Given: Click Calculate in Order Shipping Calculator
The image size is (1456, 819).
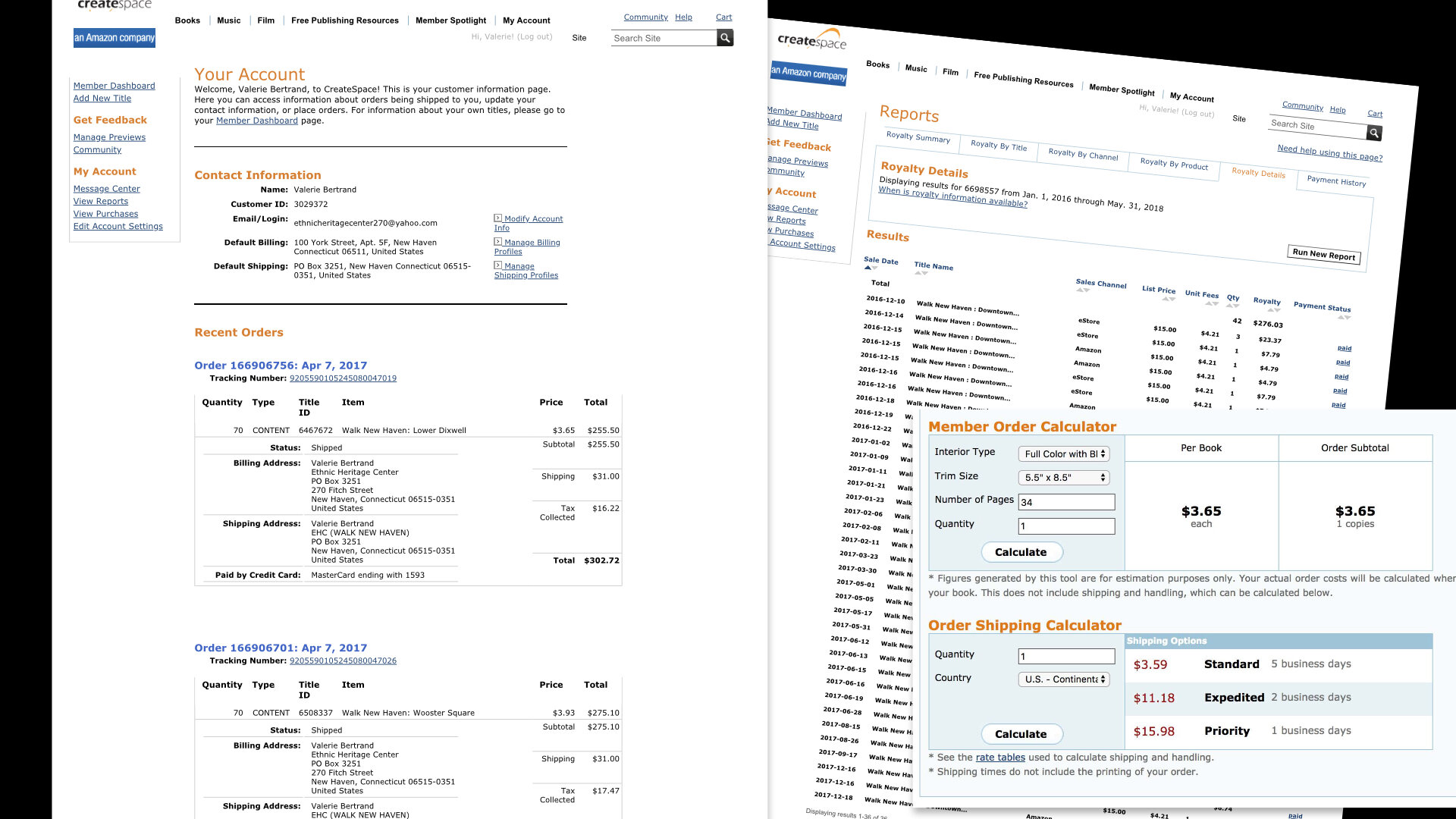Looking at the screenshot, I should pos(1021,734).
